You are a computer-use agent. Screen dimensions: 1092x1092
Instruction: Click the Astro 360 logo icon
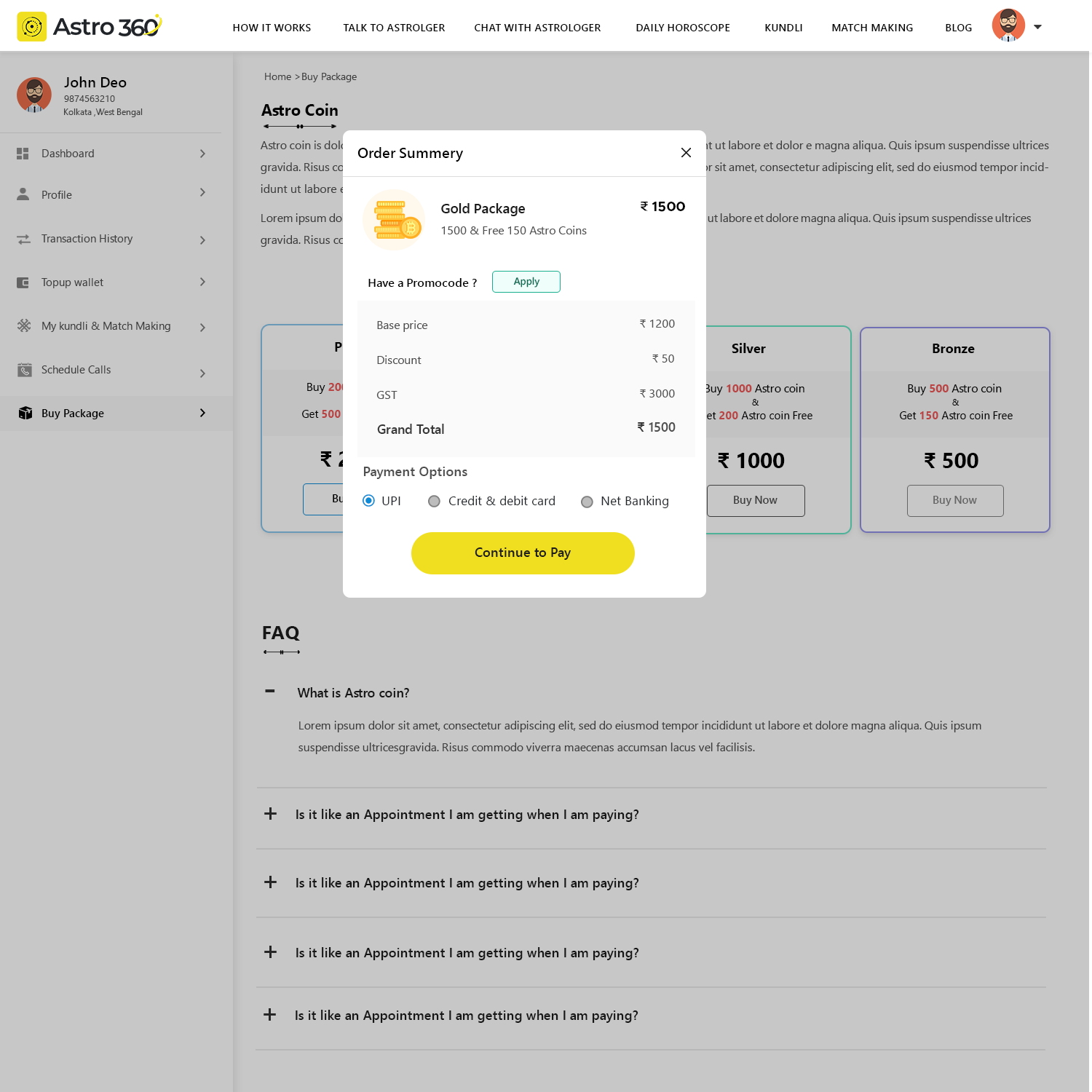(x=32, y=27)
